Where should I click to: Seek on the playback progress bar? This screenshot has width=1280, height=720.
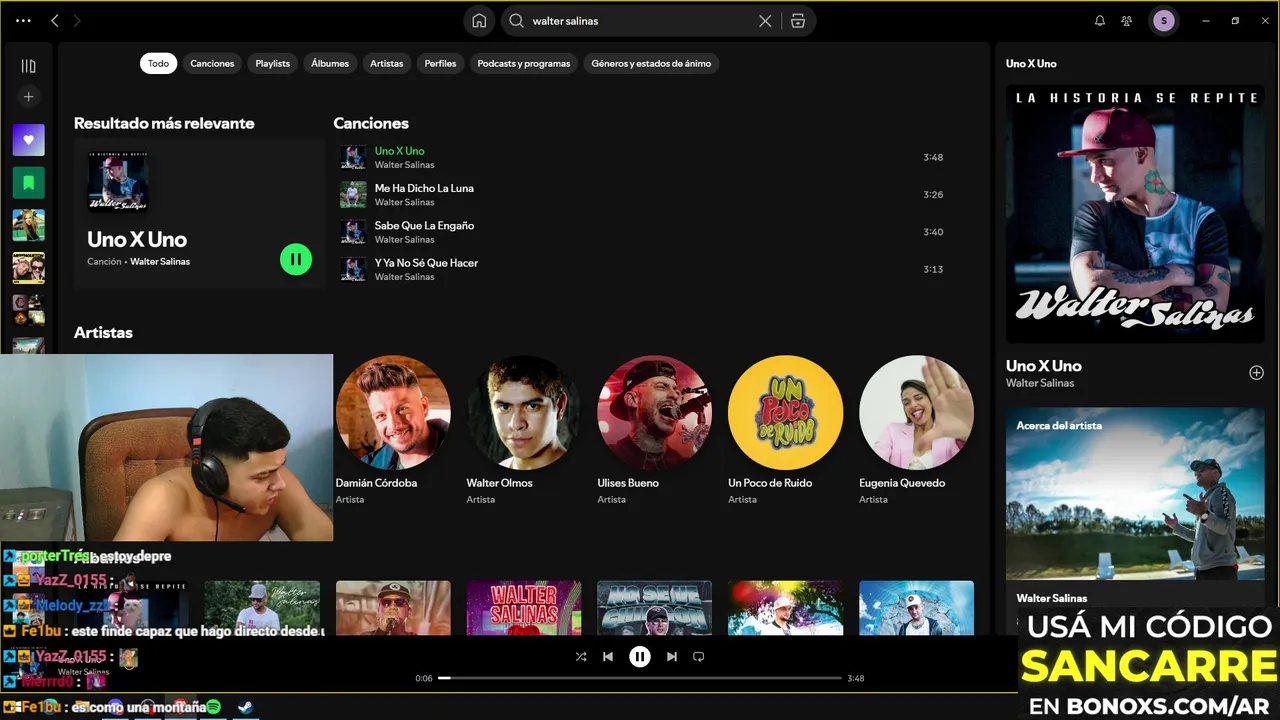point(640,678)
